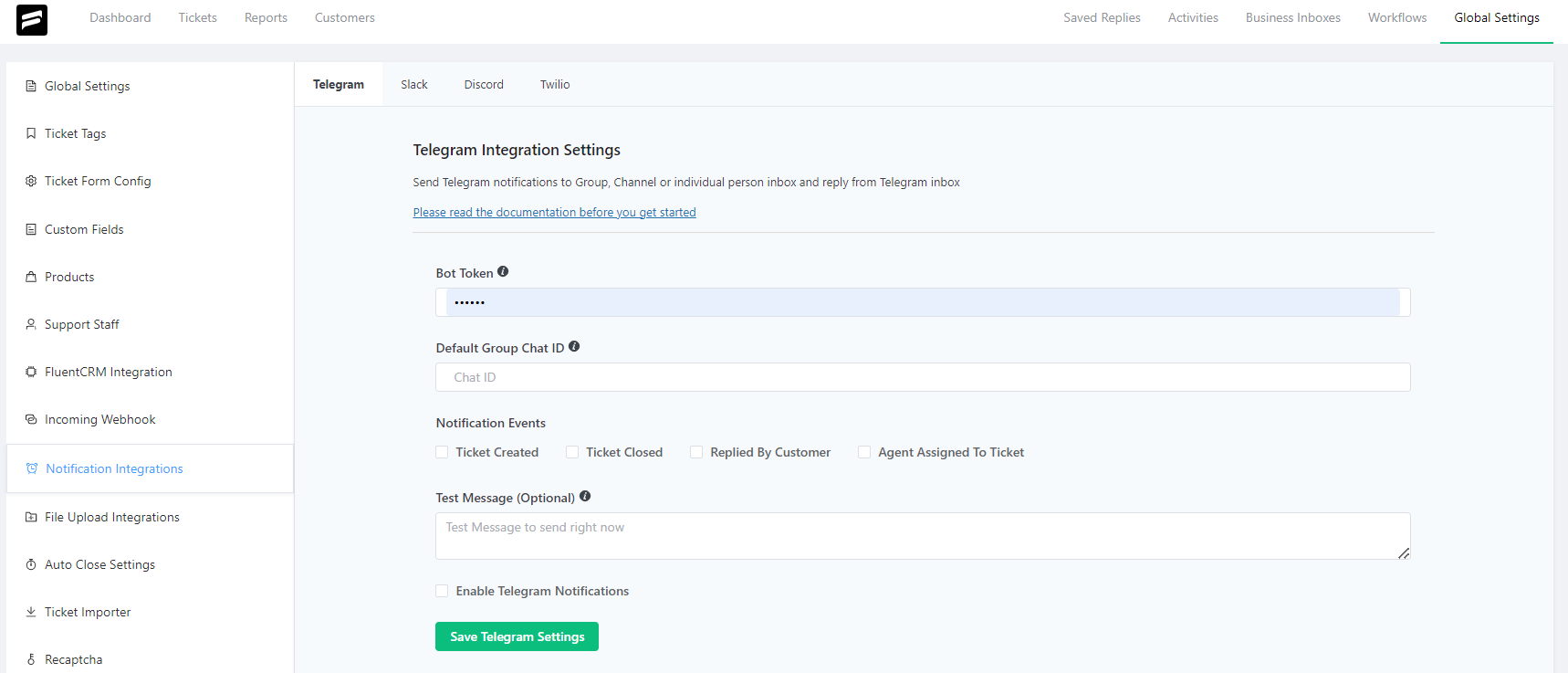
Task: Focus the Test Message text area
Action: point(923,536)
